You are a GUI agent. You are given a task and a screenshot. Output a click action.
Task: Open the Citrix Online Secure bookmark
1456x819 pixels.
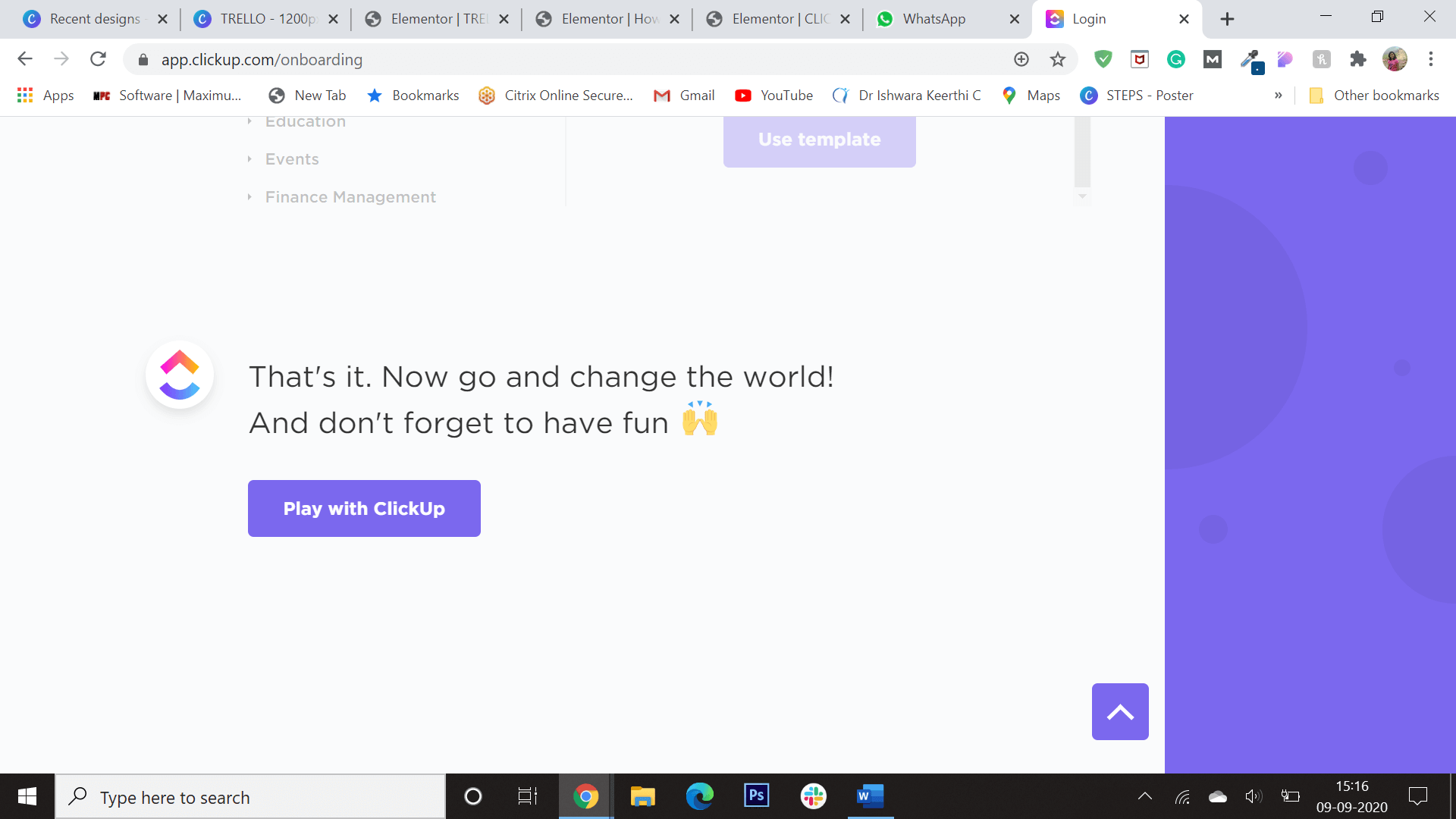coord(556,96)
